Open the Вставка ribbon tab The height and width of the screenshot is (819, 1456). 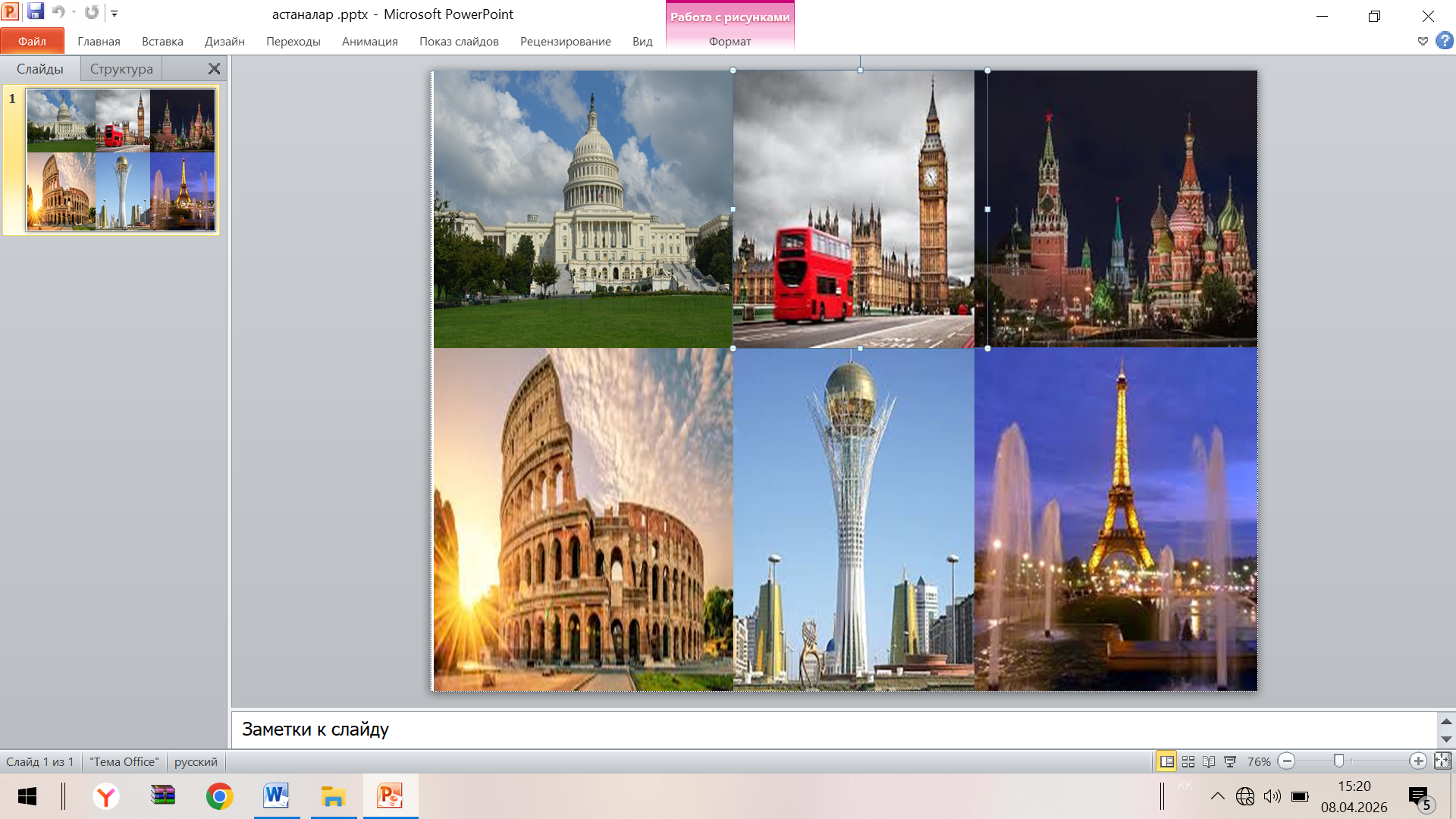[x=162, y=42]
